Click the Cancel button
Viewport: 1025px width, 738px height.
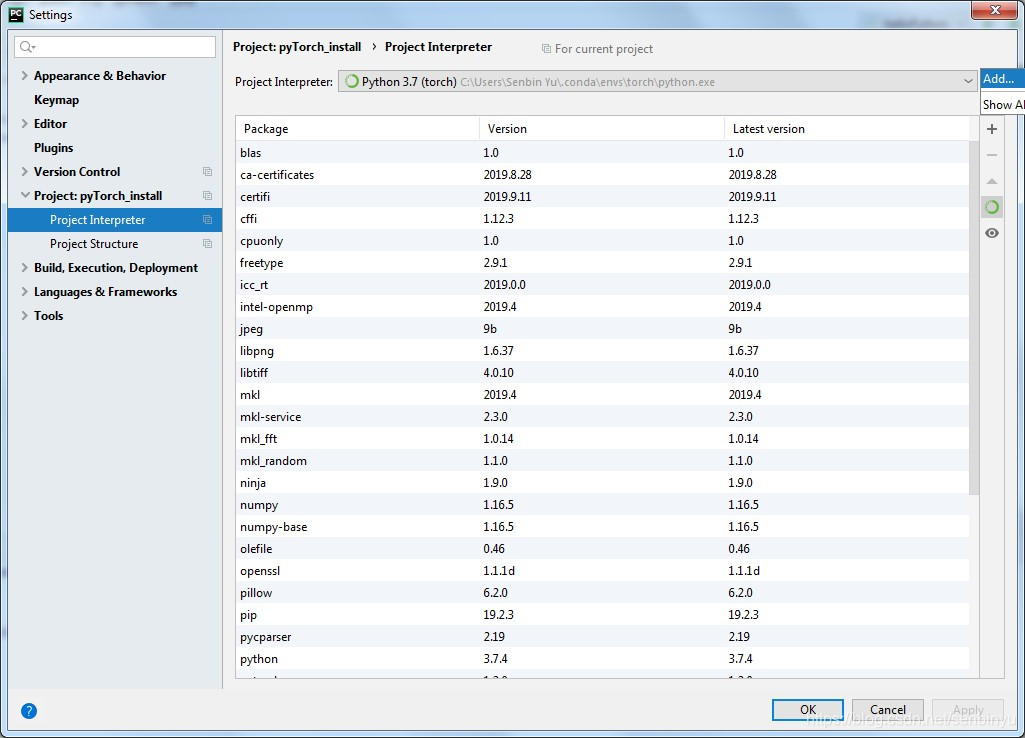(x=888, y=710)
